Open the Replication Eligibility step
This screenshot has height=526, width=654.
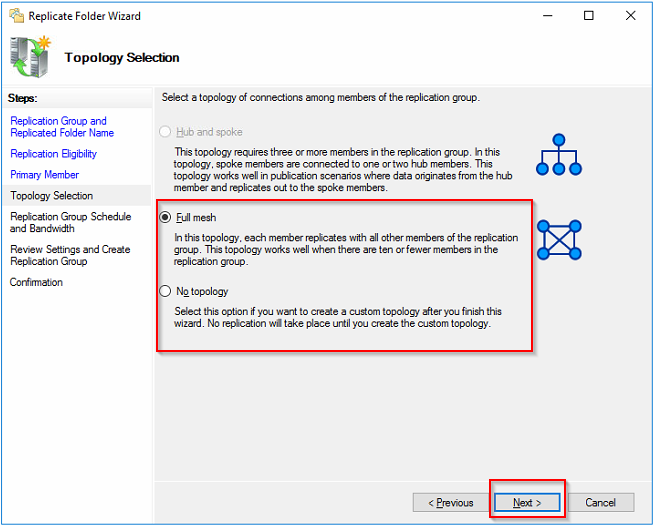pyautogui.click(x=53, y=154)
